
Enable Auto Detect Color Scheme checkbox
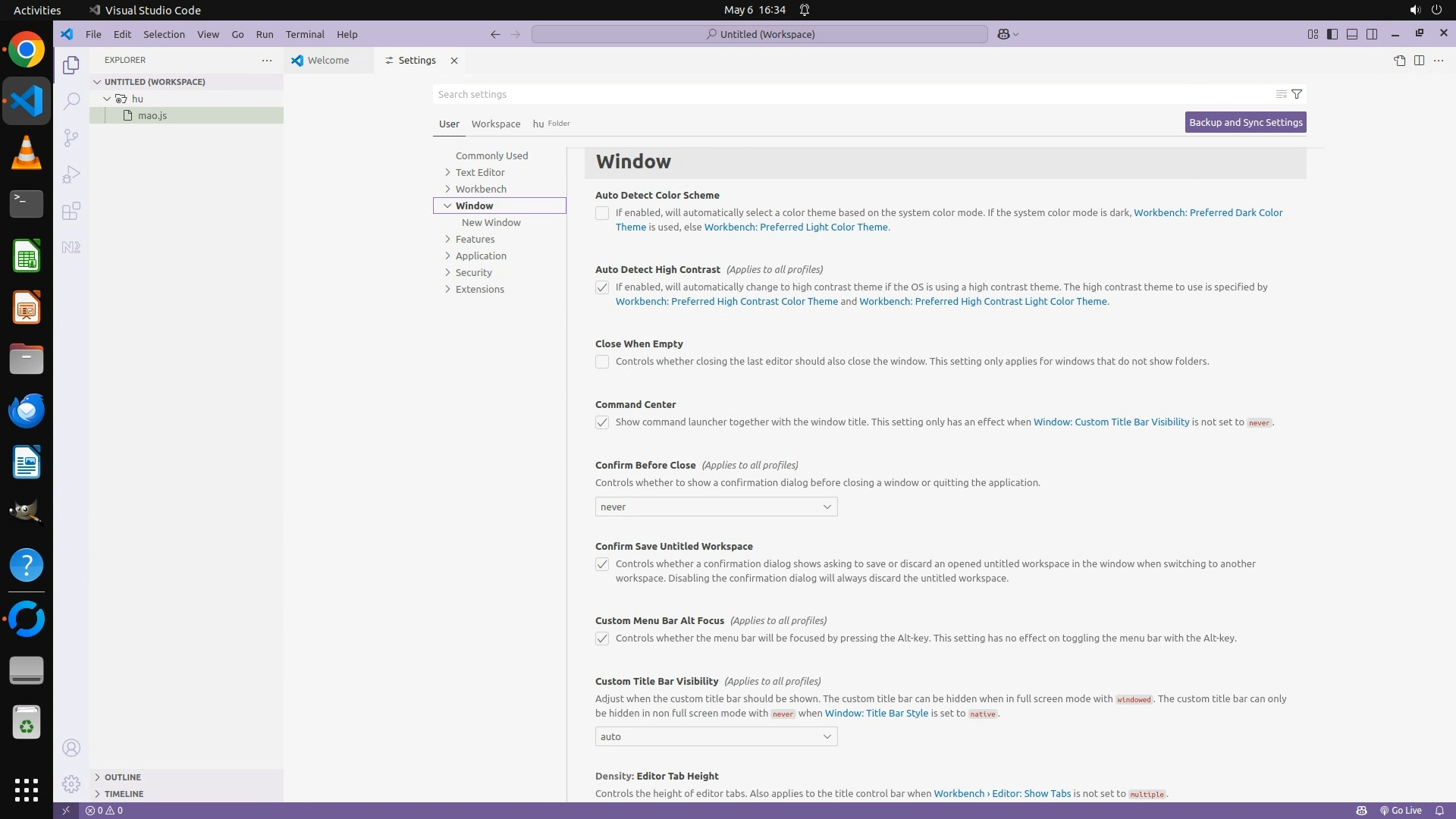(x=602, y=214)
